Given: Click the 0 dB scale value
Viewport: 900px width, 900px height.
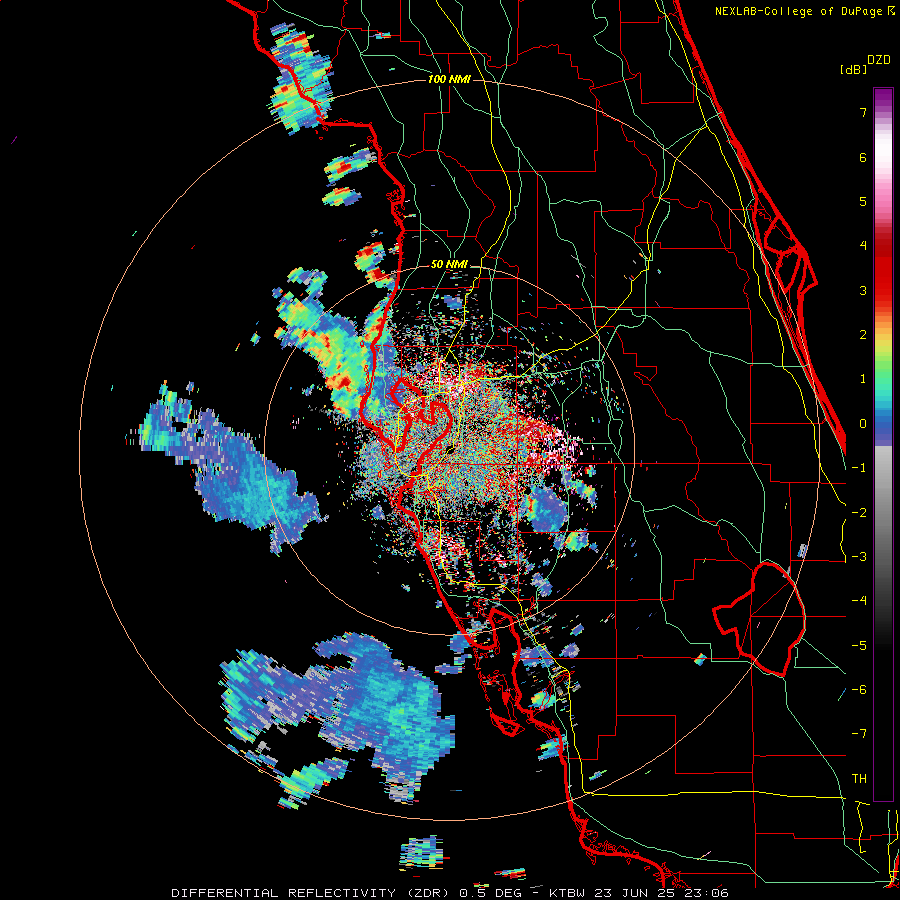Looking at the screenshot, I should coord(863,424).
